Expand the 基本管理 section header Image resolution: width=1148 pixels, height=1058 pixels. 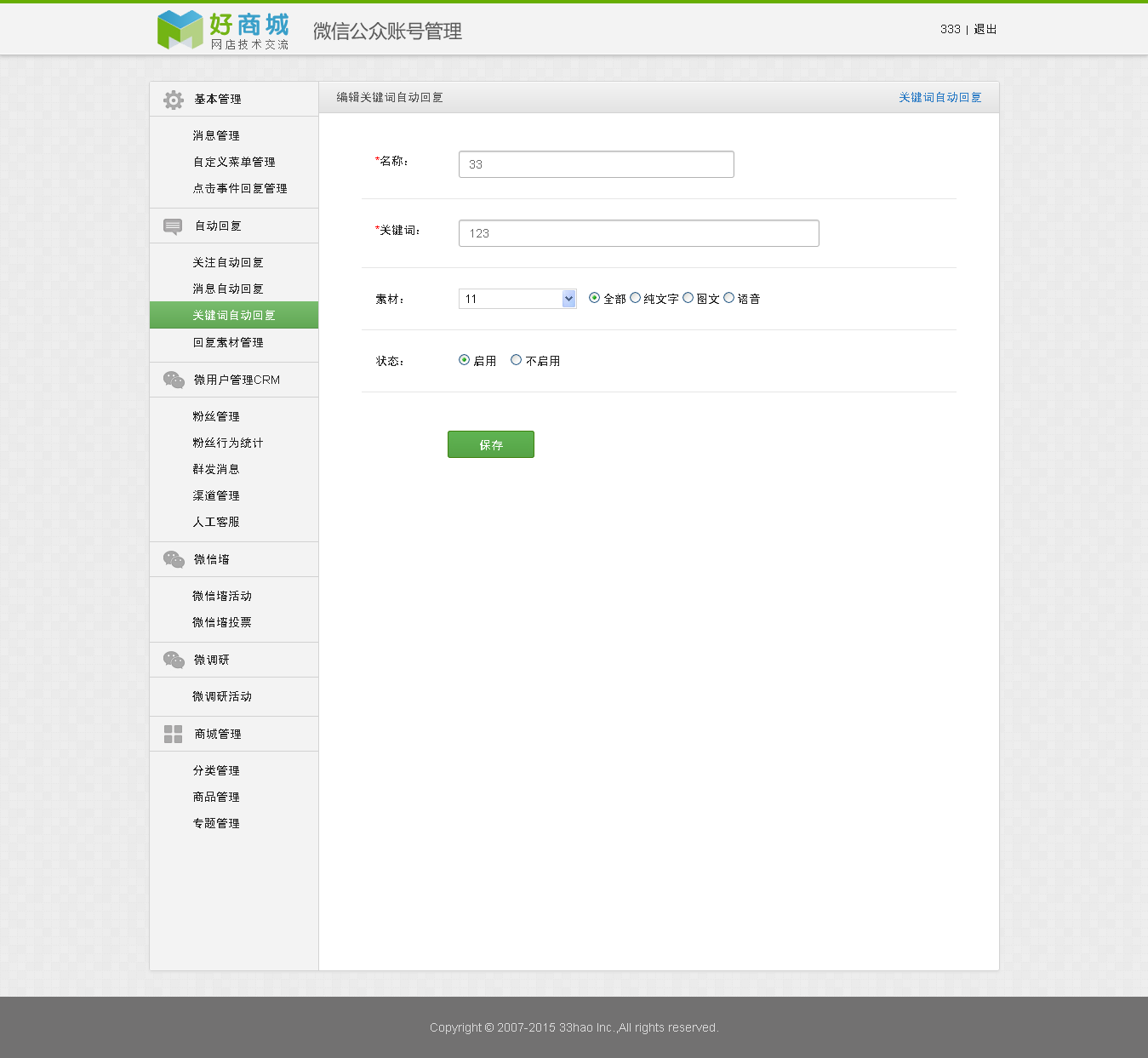coord(234,100)
